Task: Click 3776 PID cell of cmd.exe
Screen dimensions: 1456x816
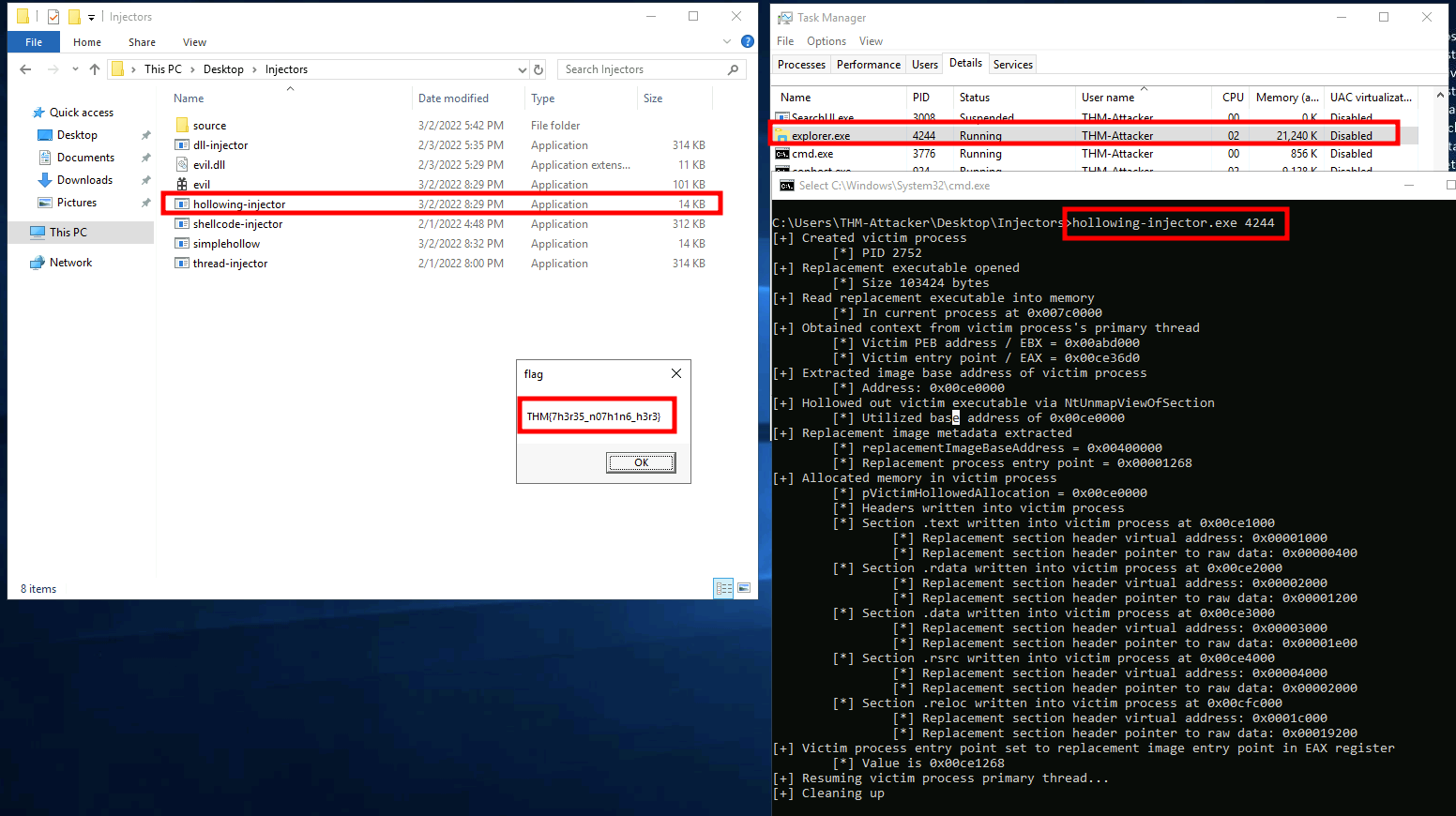Action: pos(924,154)
